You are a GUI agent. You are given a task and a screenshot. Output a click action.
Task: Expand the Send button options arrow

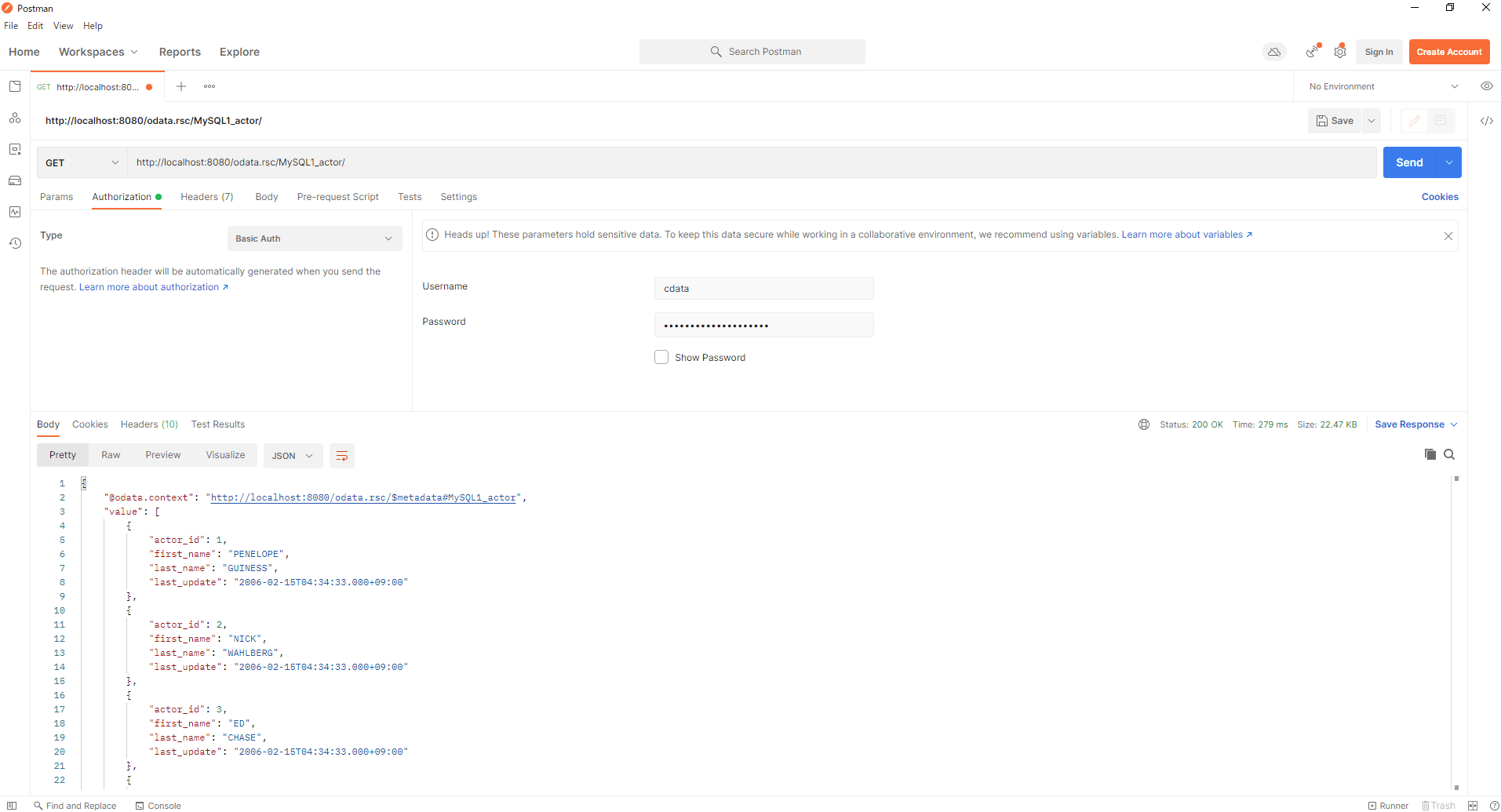tap(1448, 162)
